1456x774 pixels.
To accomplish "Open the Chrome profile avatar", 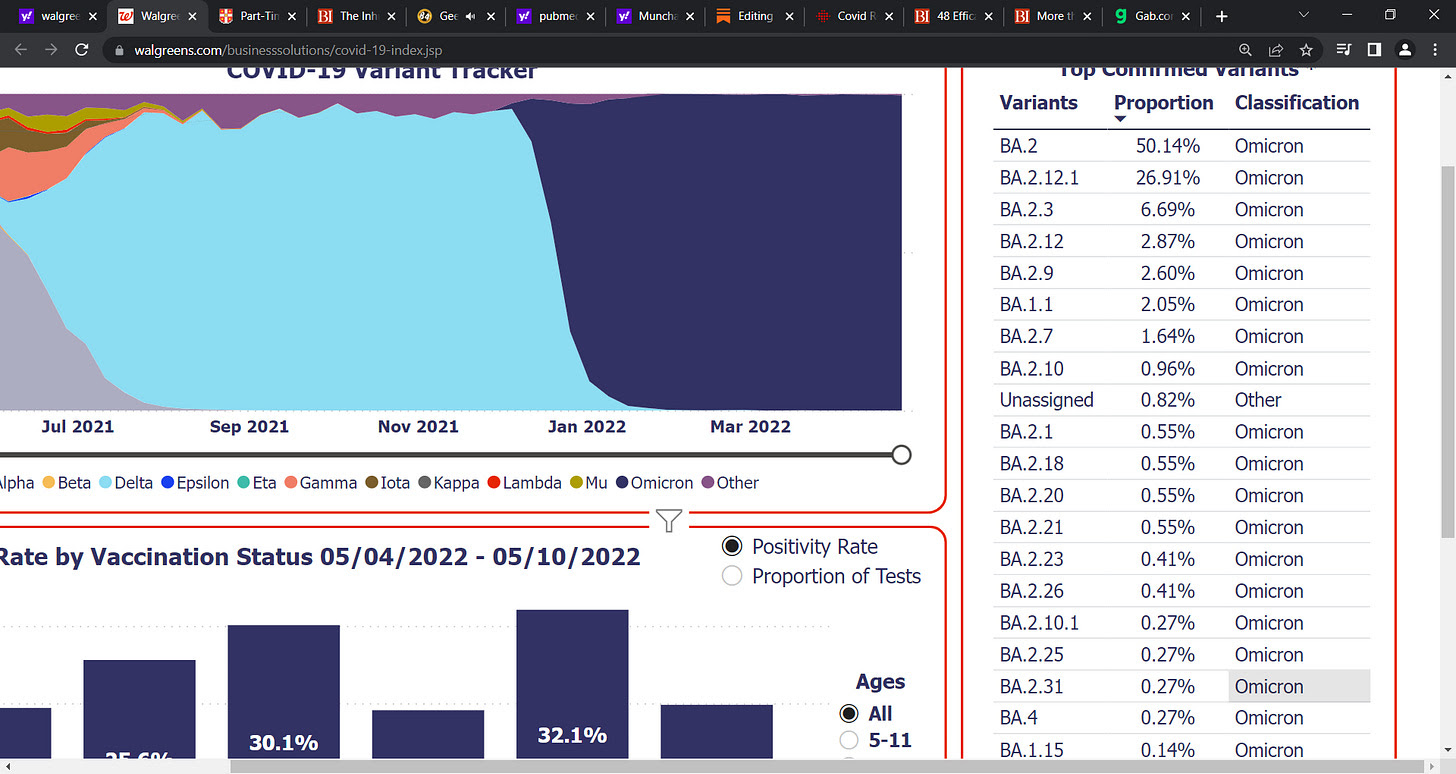I will point(1405,49).
